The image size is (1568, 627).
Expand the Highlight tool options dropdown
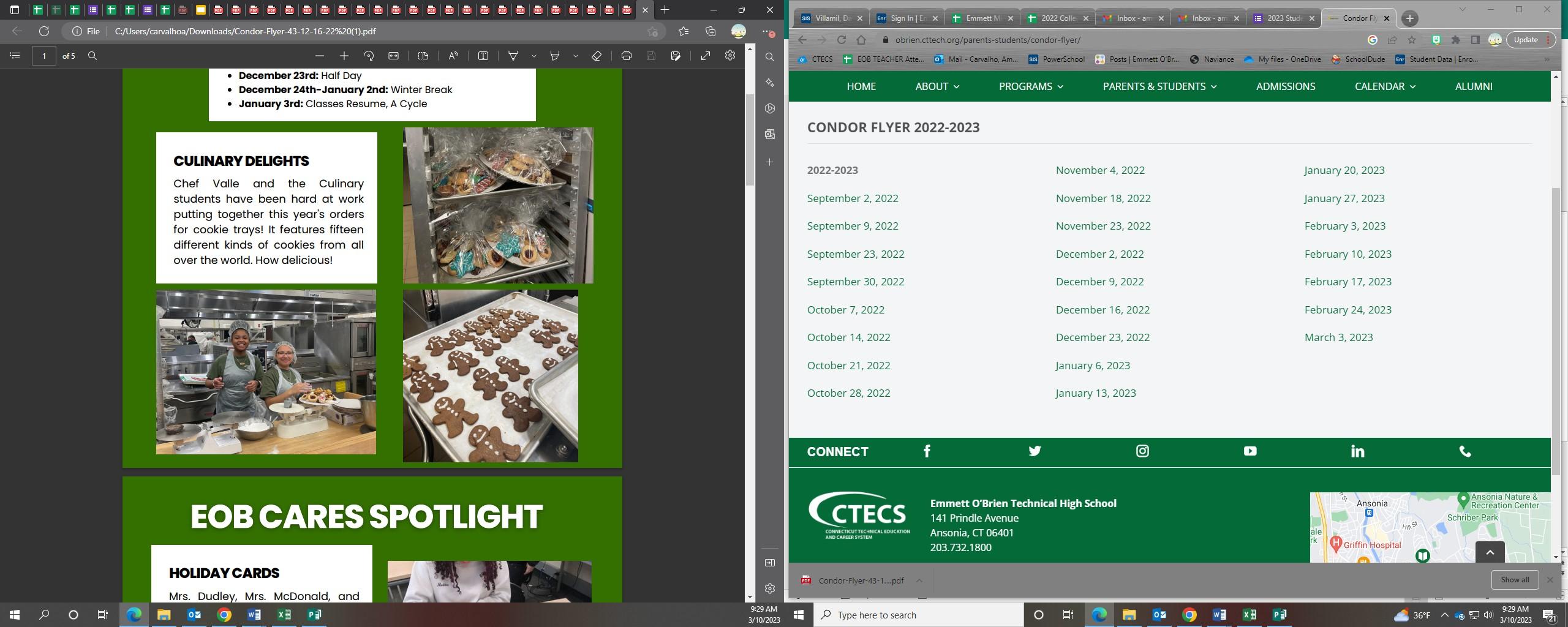pos(576,56)
